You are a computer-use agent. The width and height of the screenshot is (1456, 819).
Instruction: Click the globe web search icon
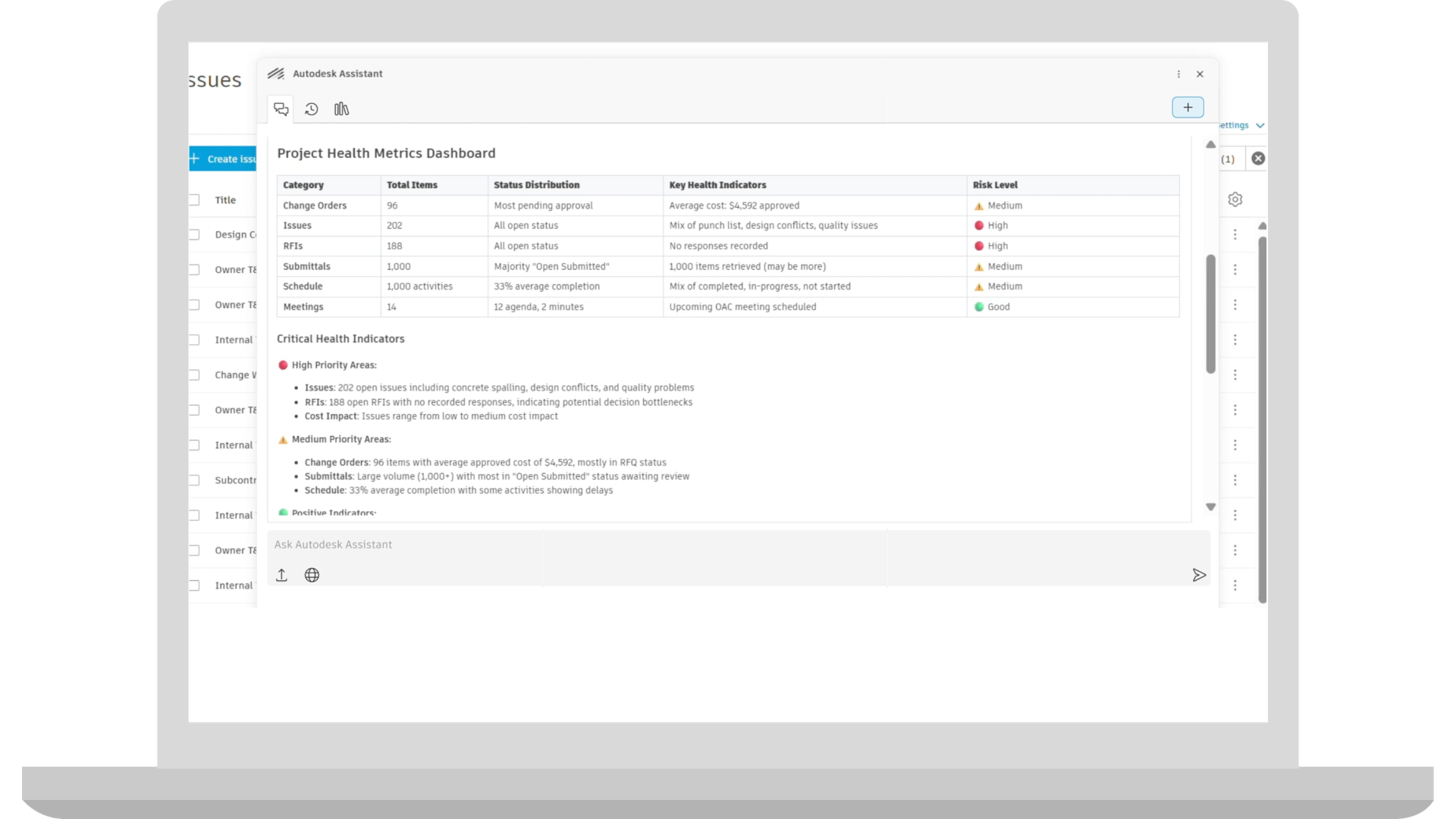(x=312, y=575)
